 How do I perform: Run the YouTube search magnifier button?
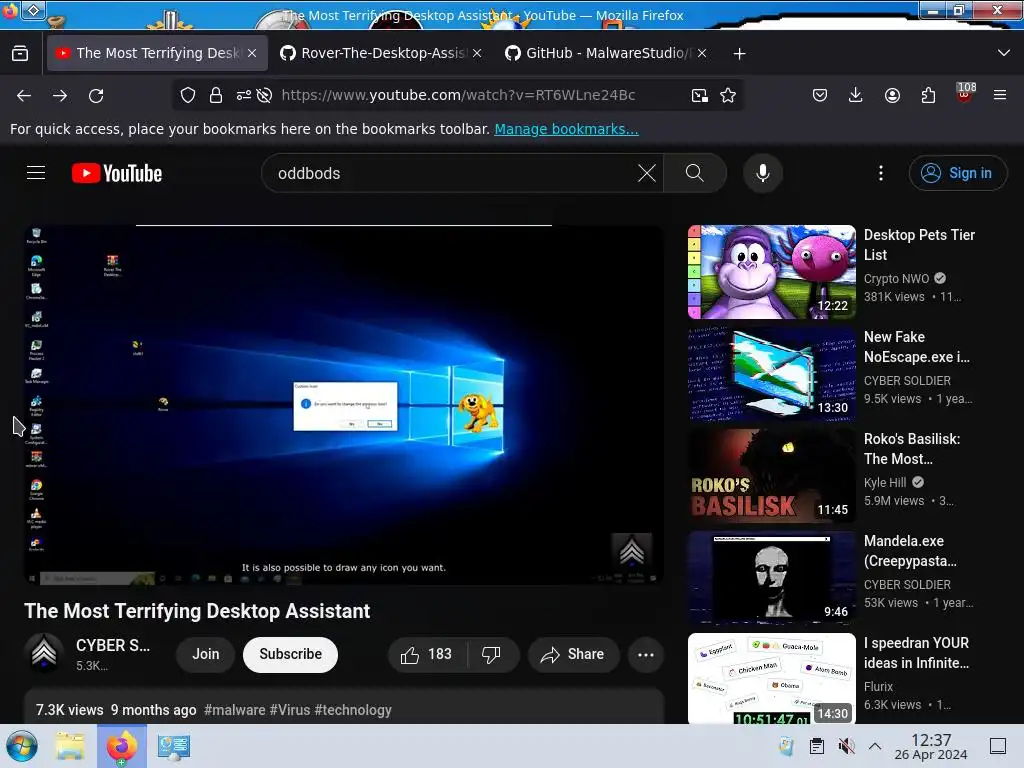click(695, 173)
